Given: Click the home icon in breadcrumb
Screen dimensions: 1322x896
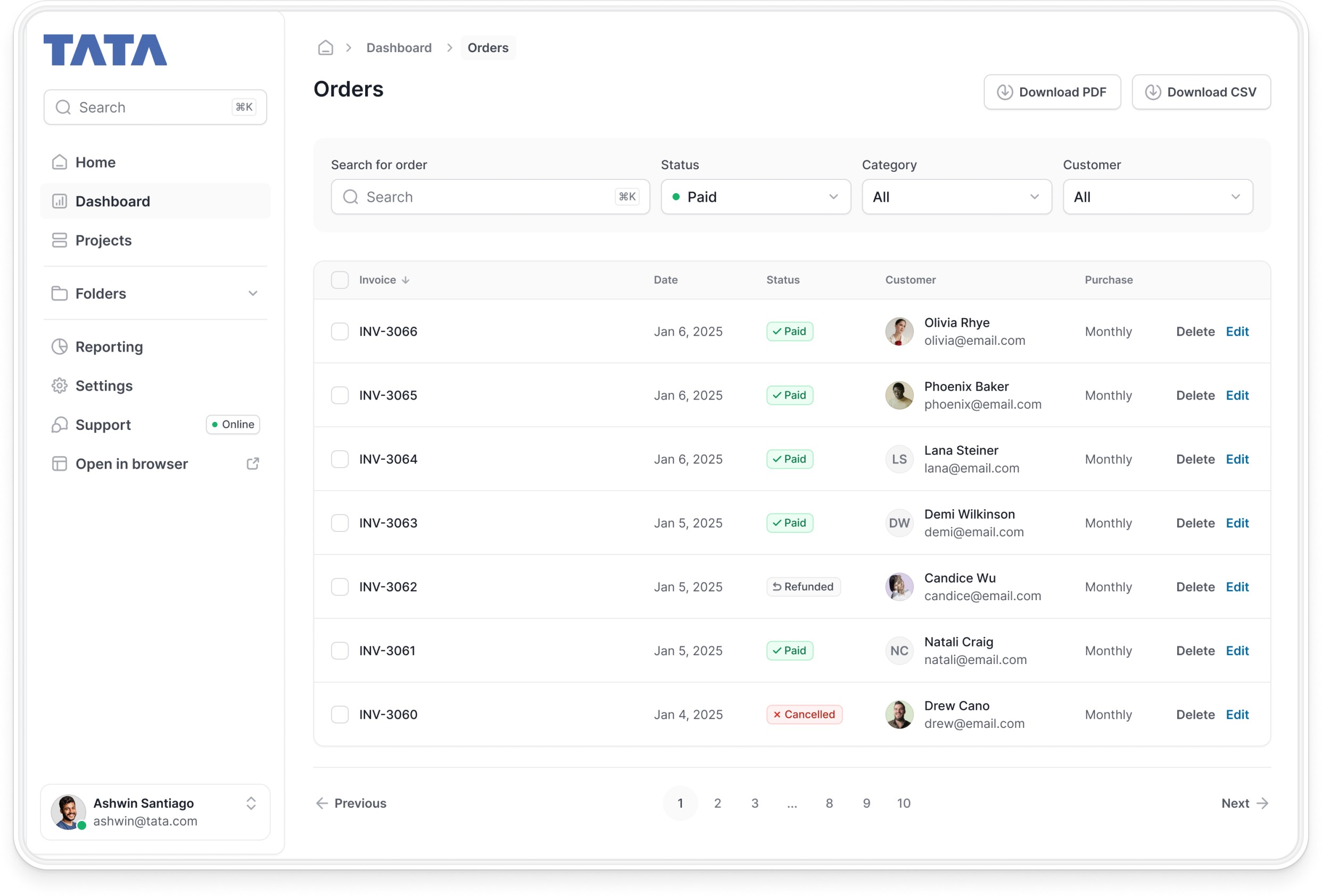Looking at the screenshot, I should point(325,48).
